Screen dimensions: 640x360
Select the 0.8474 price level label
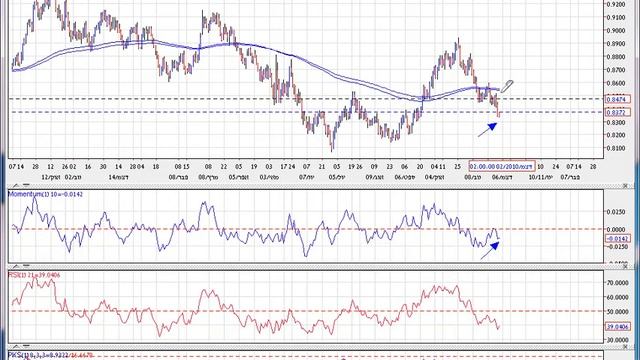pos(618,99)
